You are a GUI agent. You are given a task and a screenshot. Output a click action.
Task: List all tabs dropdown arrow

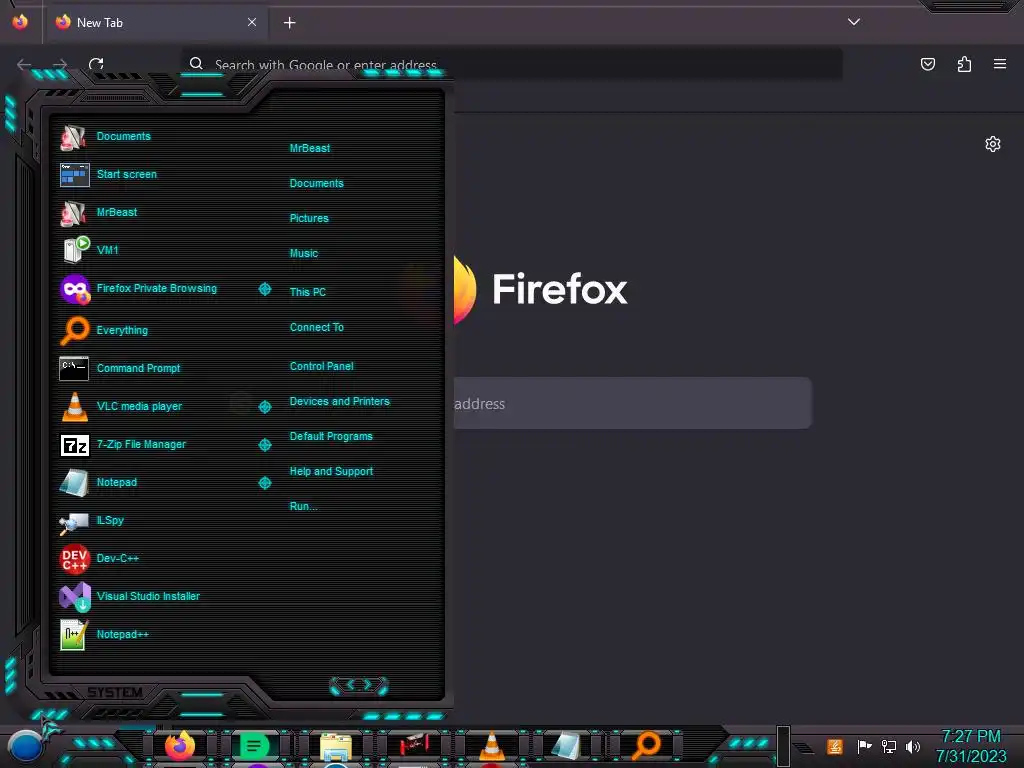(x=854, y=22)
